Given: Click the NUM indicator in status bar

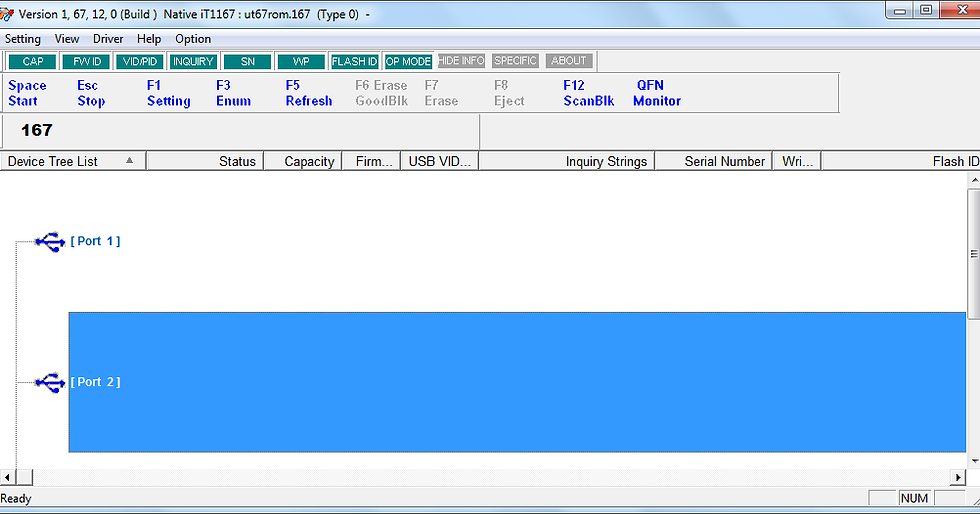Looking at the screenshot, I should coord(914,498).
